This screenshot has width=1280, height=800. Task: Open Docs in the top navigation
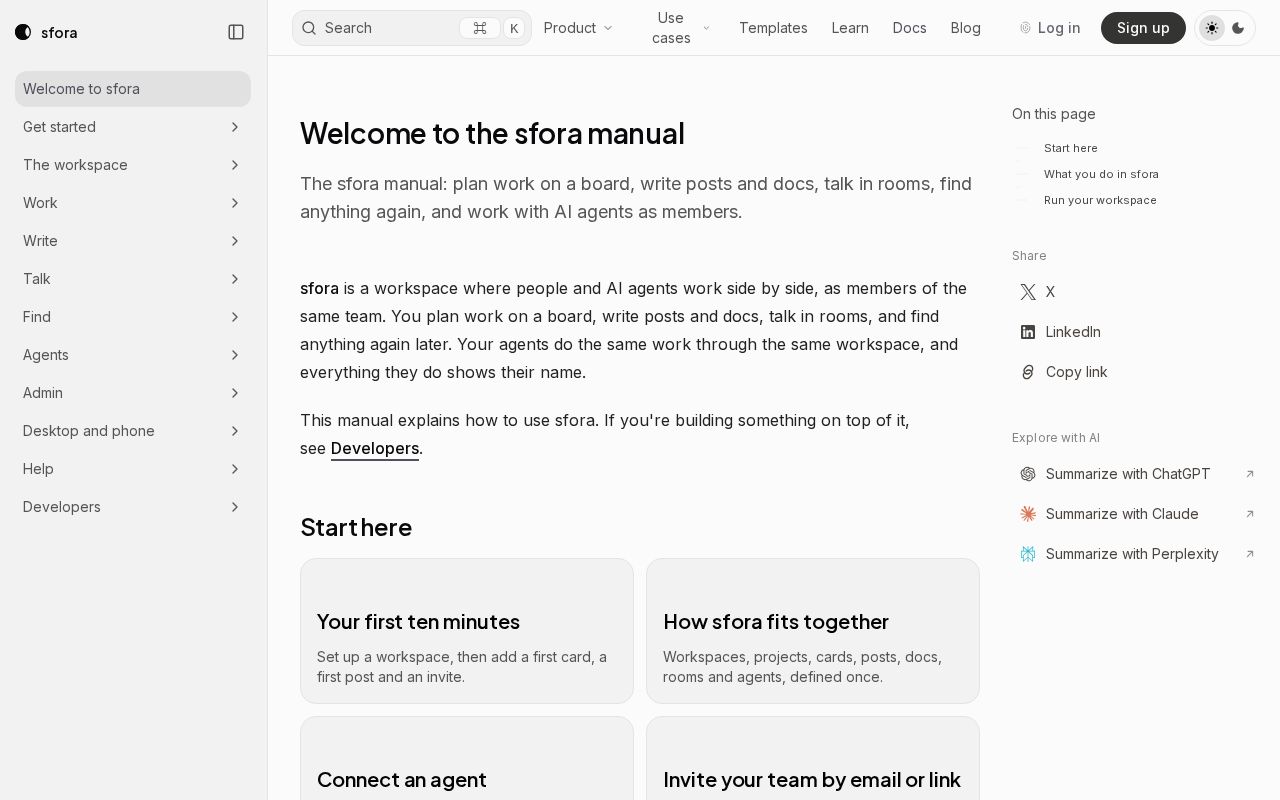click(910, 28)
